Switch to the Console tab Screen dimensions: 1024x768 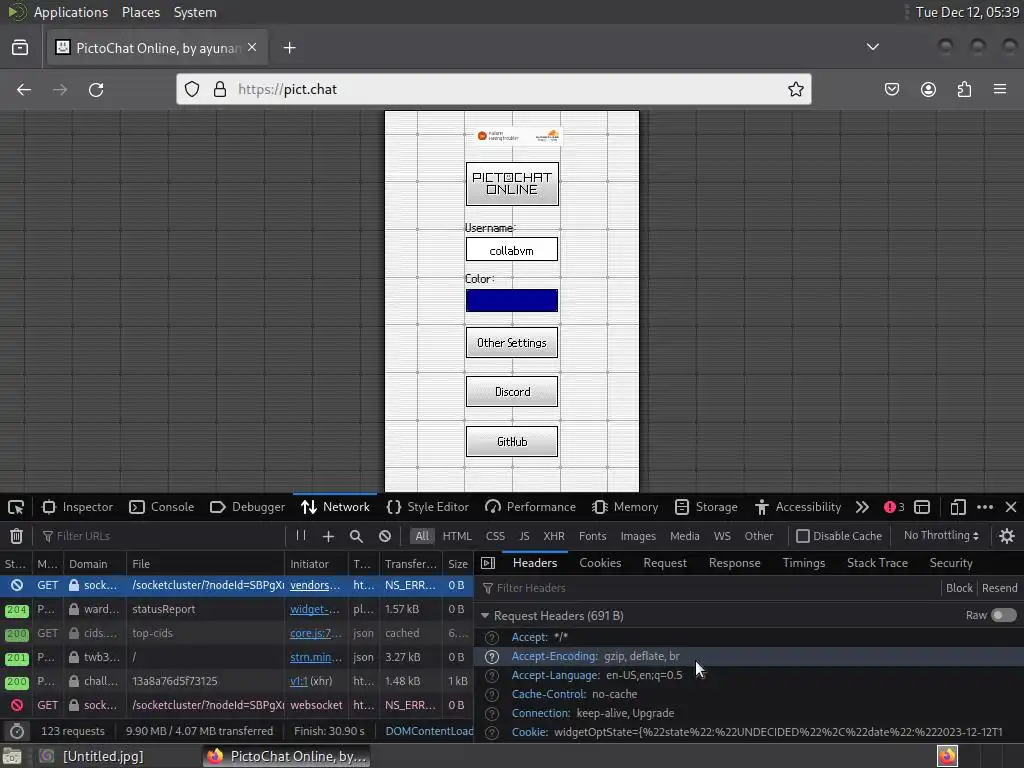tap(161, 507)
